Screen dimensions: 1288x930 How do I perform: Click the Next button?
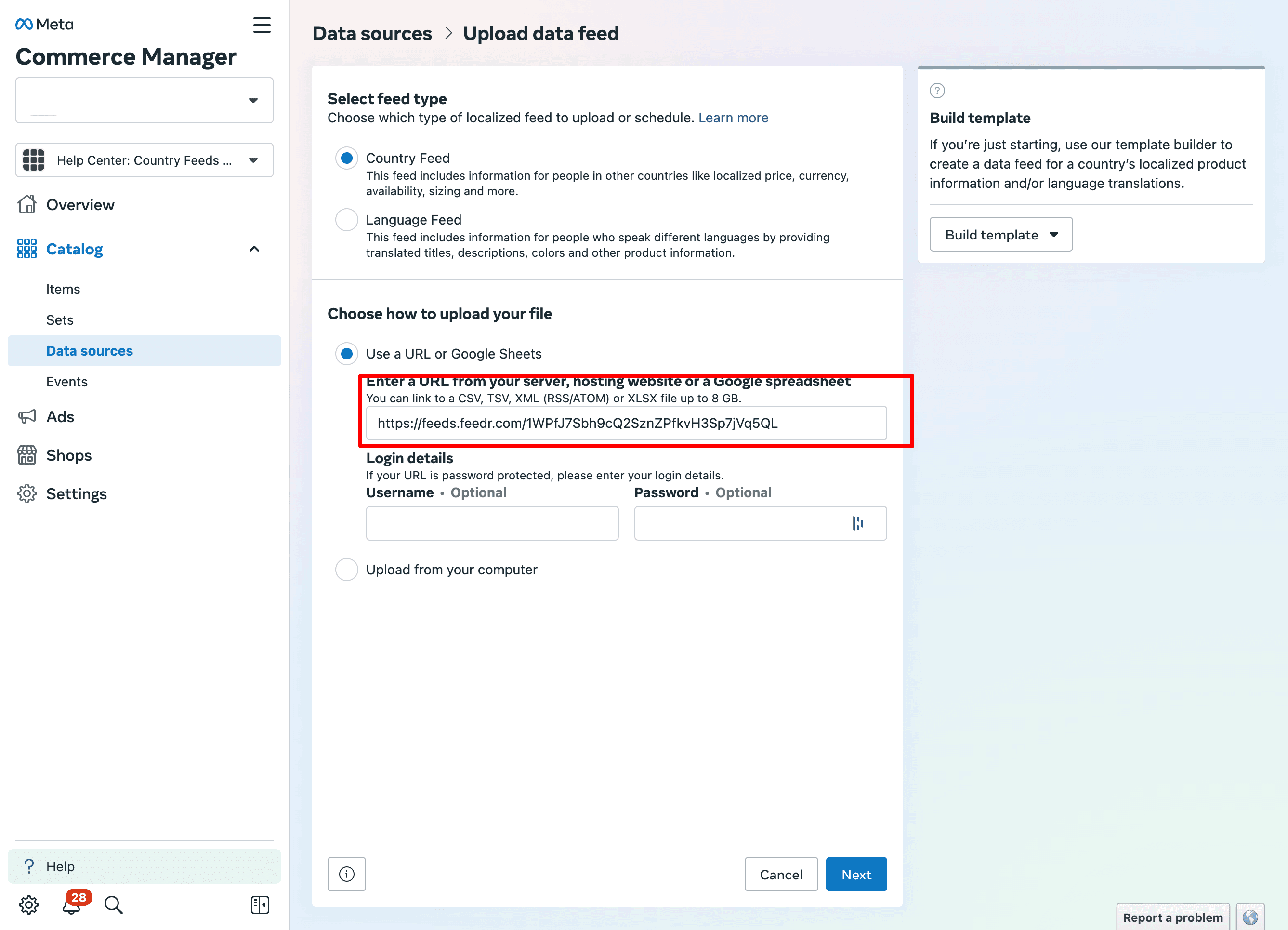pos(856,874)
